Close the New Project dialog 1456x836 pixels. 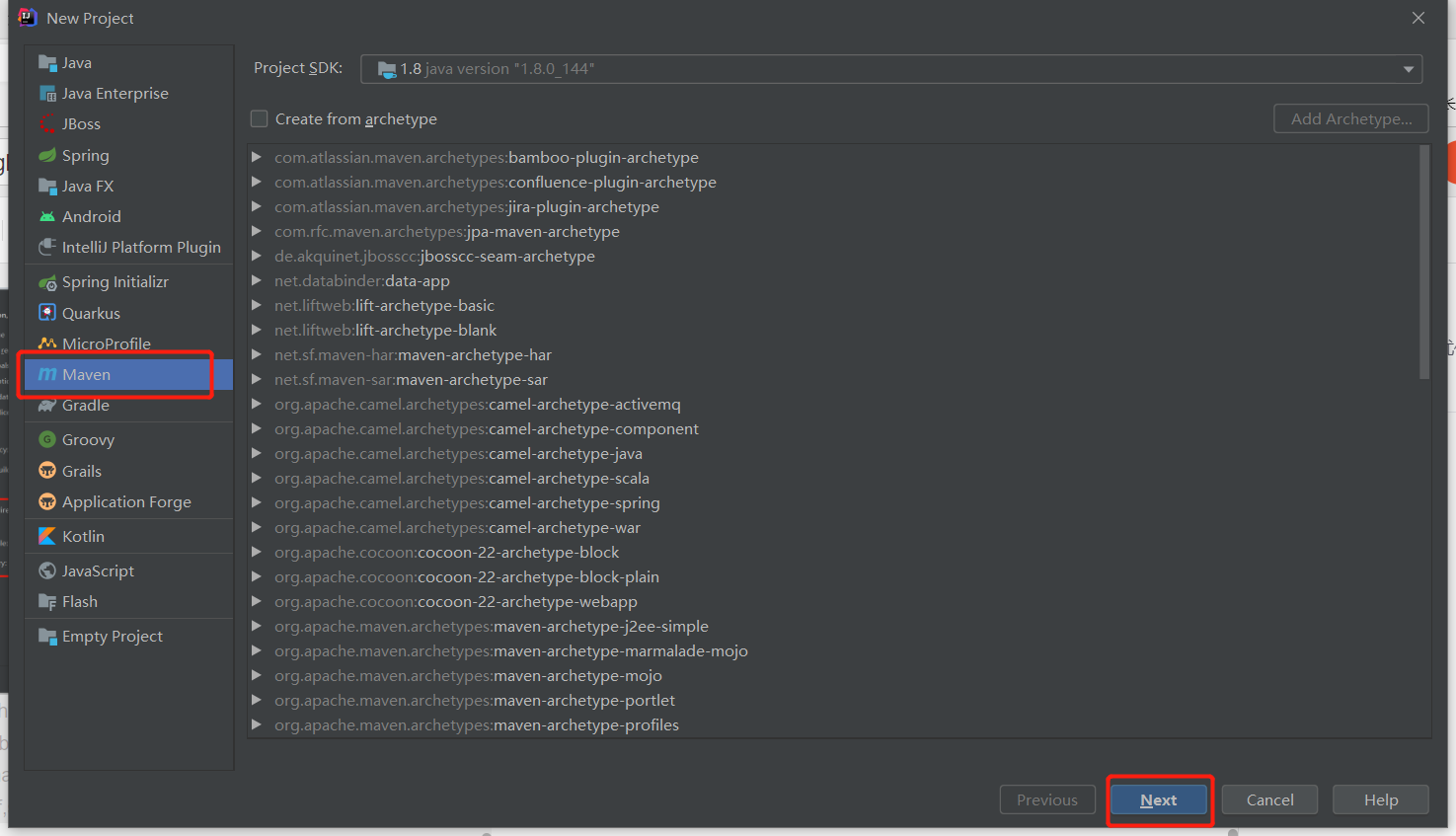point(1418,18)
